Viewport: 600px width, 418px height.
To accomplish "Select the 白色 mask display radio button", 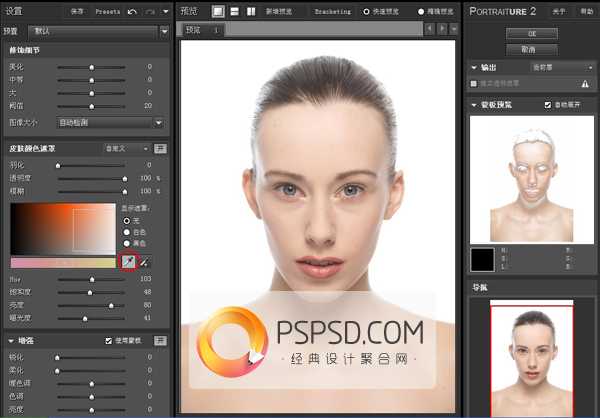I will point(126,231).
